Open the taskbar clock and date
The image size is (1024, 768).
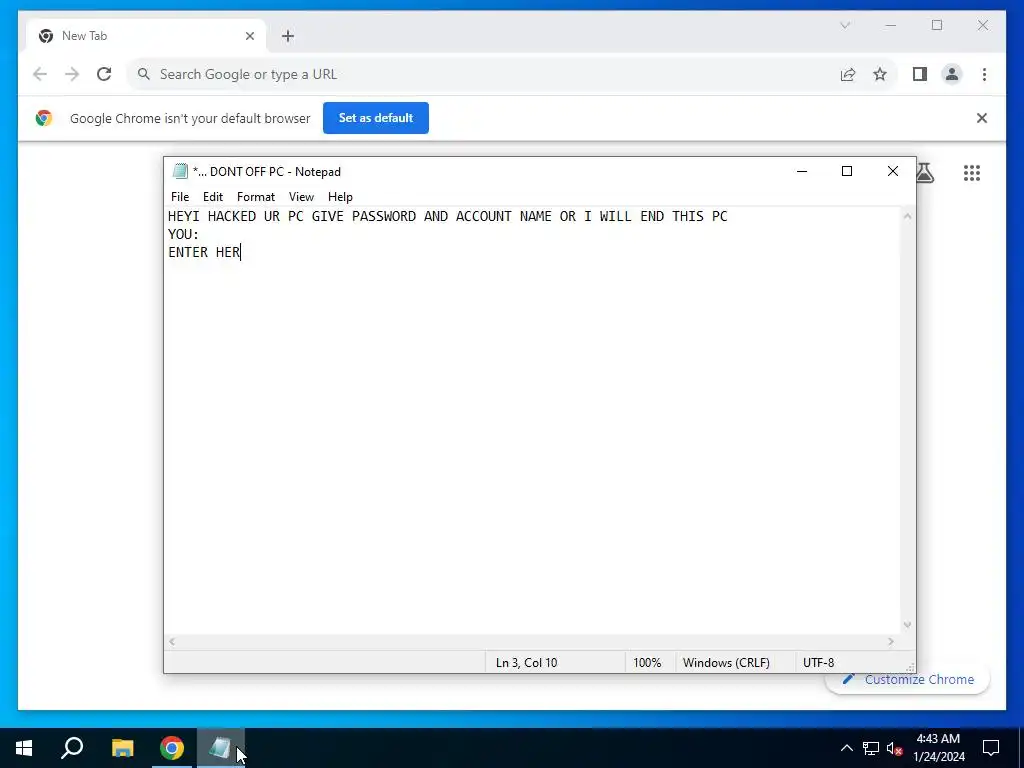tap(938, 748)
